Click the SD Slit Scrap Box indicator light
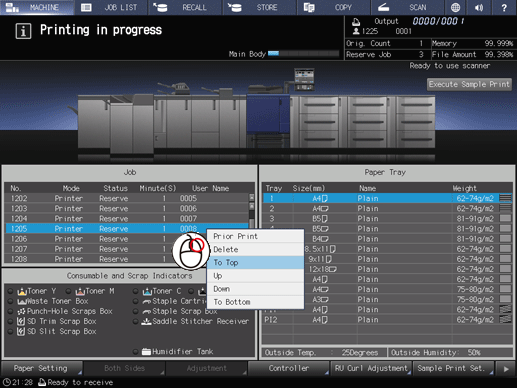This screenshot has width=517, height=388. pos(10,332)
